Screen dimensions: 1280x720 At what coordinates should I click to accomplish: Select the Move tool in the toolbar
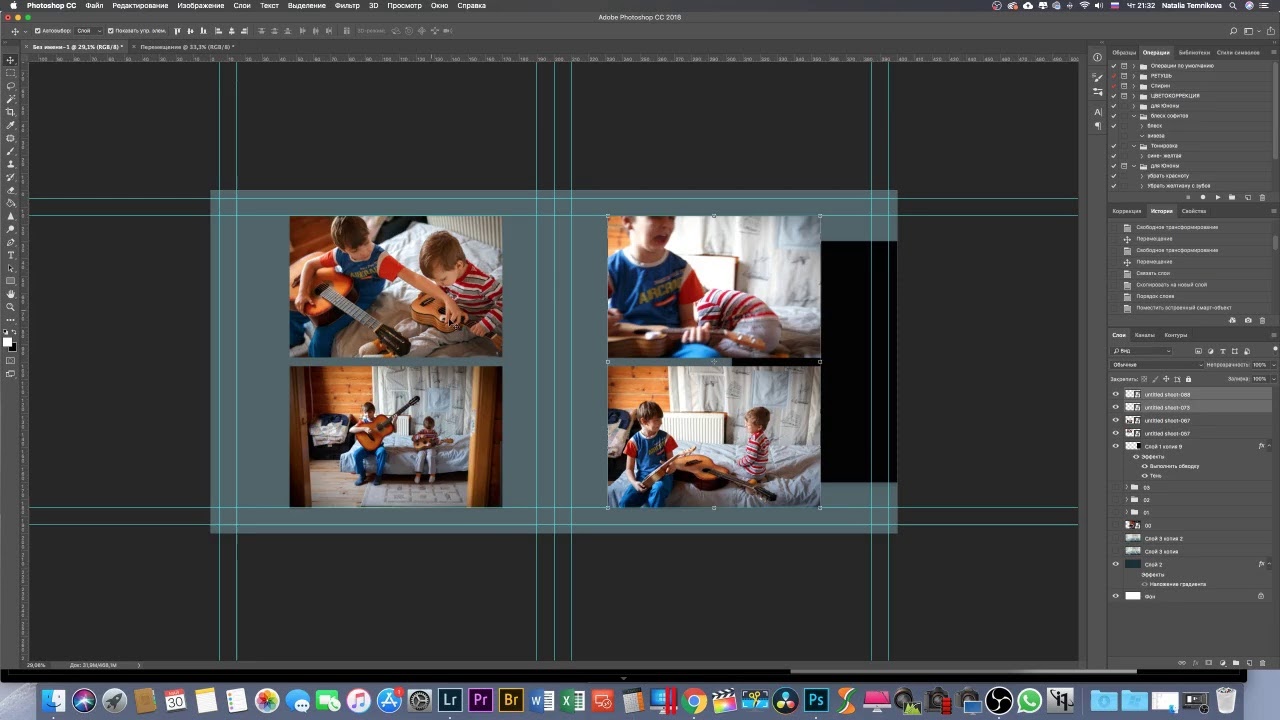click(x=11, y=60)
